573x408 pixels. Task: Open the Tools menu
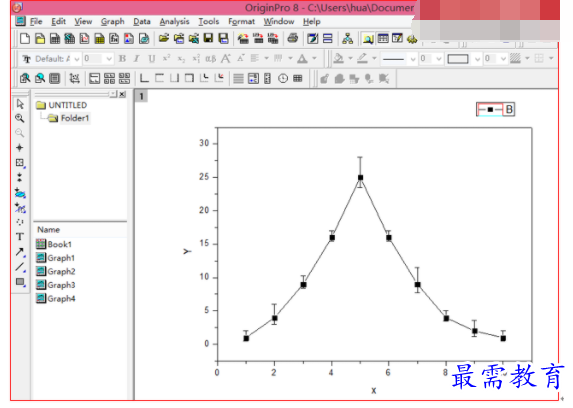[209, 22]
